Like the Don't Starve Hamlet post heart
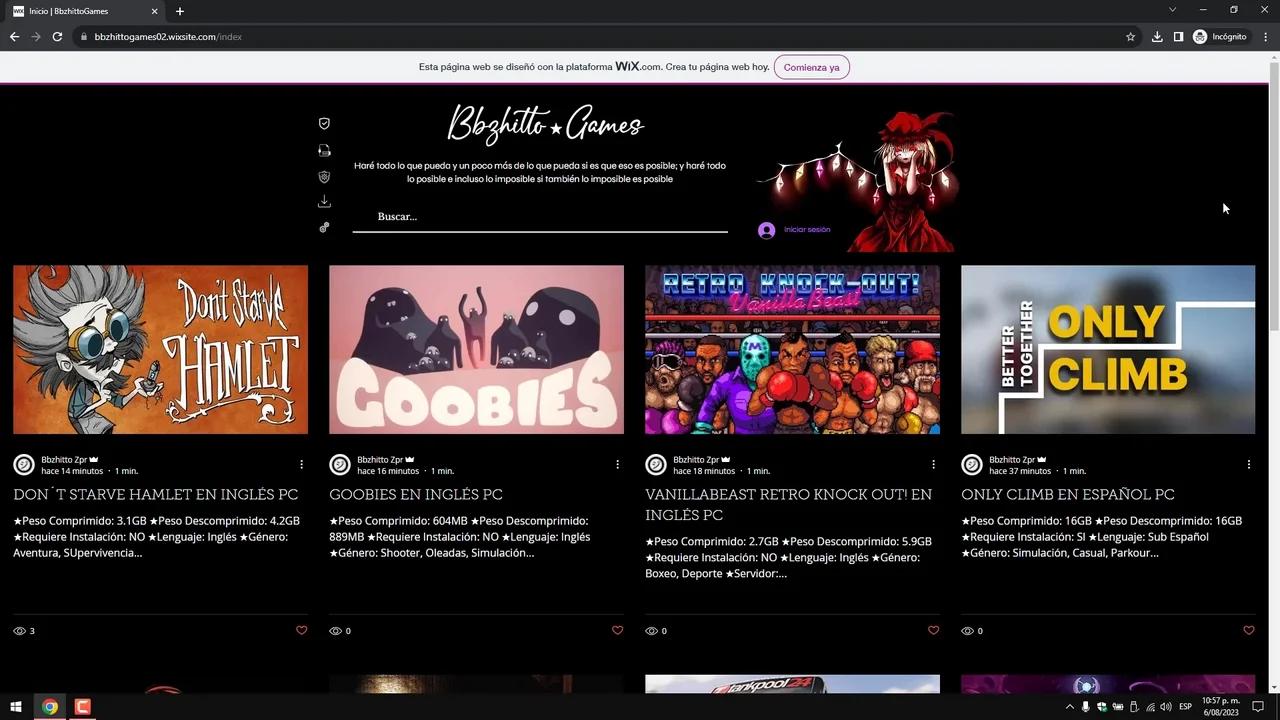Image resolution: width=1280 pixels, height=720 pixels. [x=301, y=630]
